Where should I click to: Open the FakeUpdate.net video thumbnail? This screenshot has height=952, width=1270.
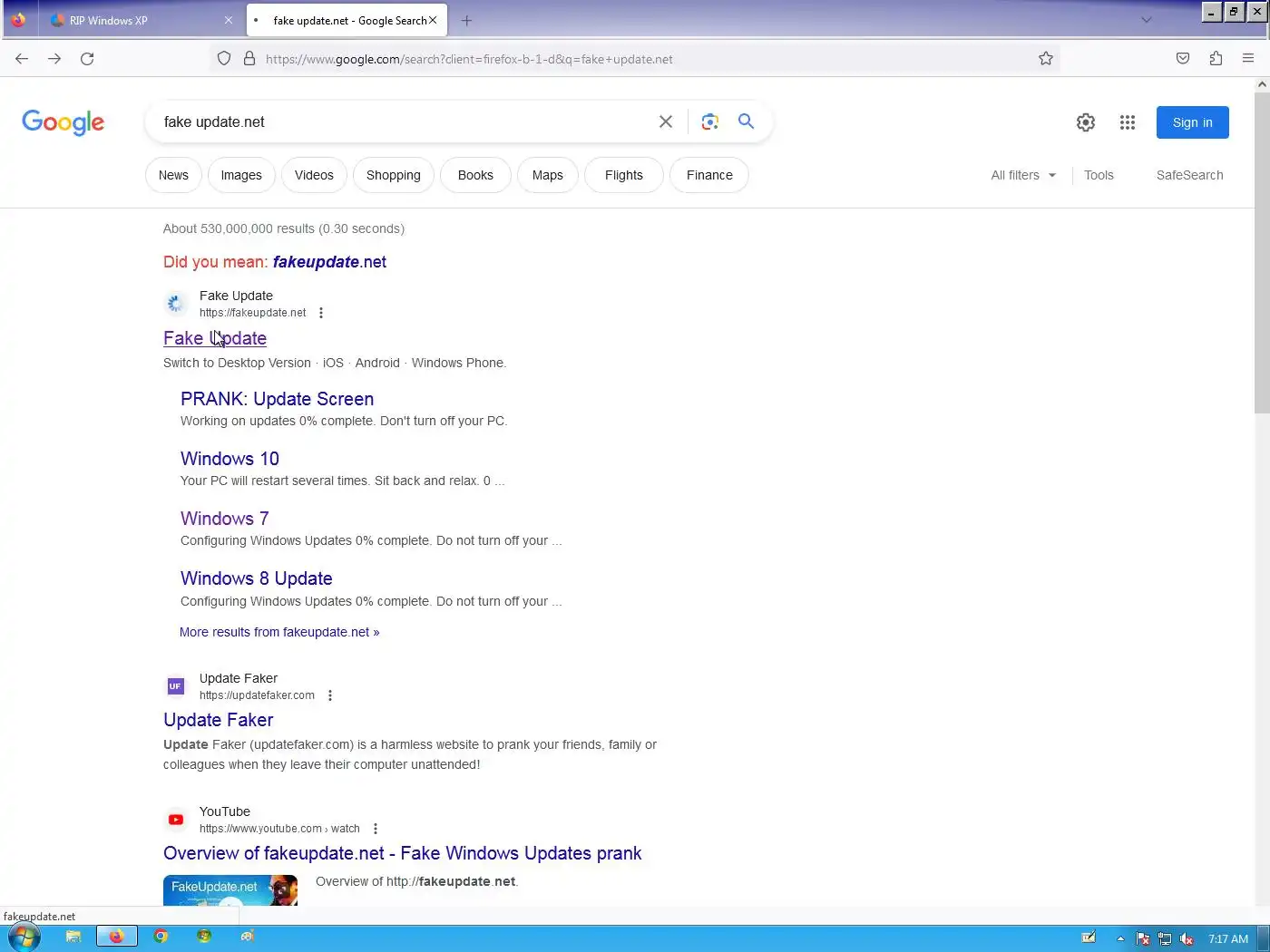pos(230,890)
